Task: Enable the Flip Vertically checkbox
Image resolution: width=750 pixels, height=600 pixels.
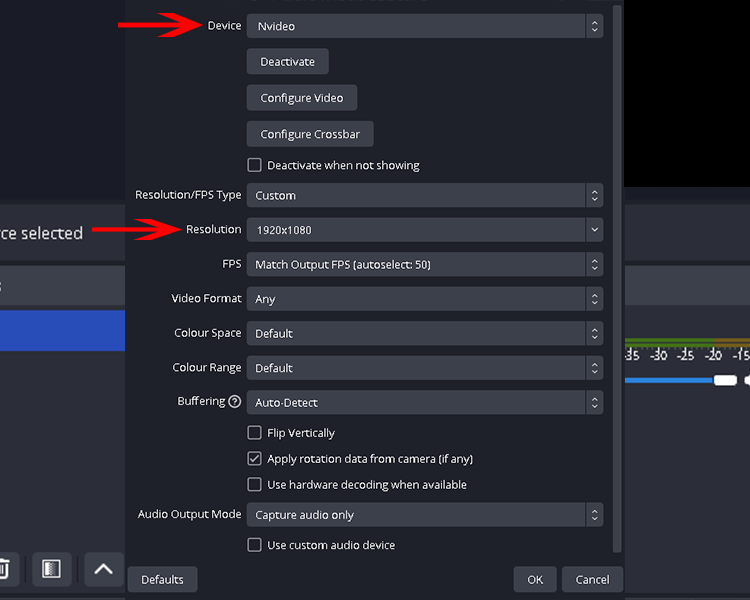Action: [254, 433]
